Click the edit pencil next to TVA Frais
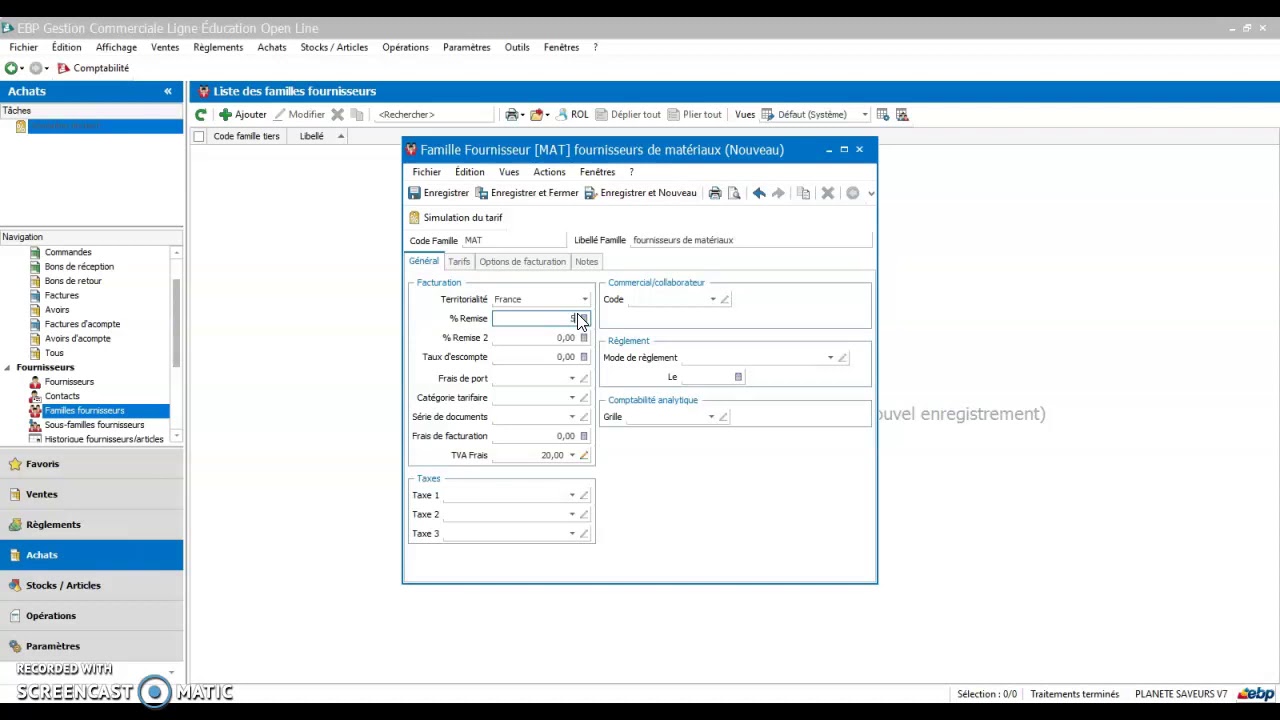1280x720 pixels. click(584, 455)
